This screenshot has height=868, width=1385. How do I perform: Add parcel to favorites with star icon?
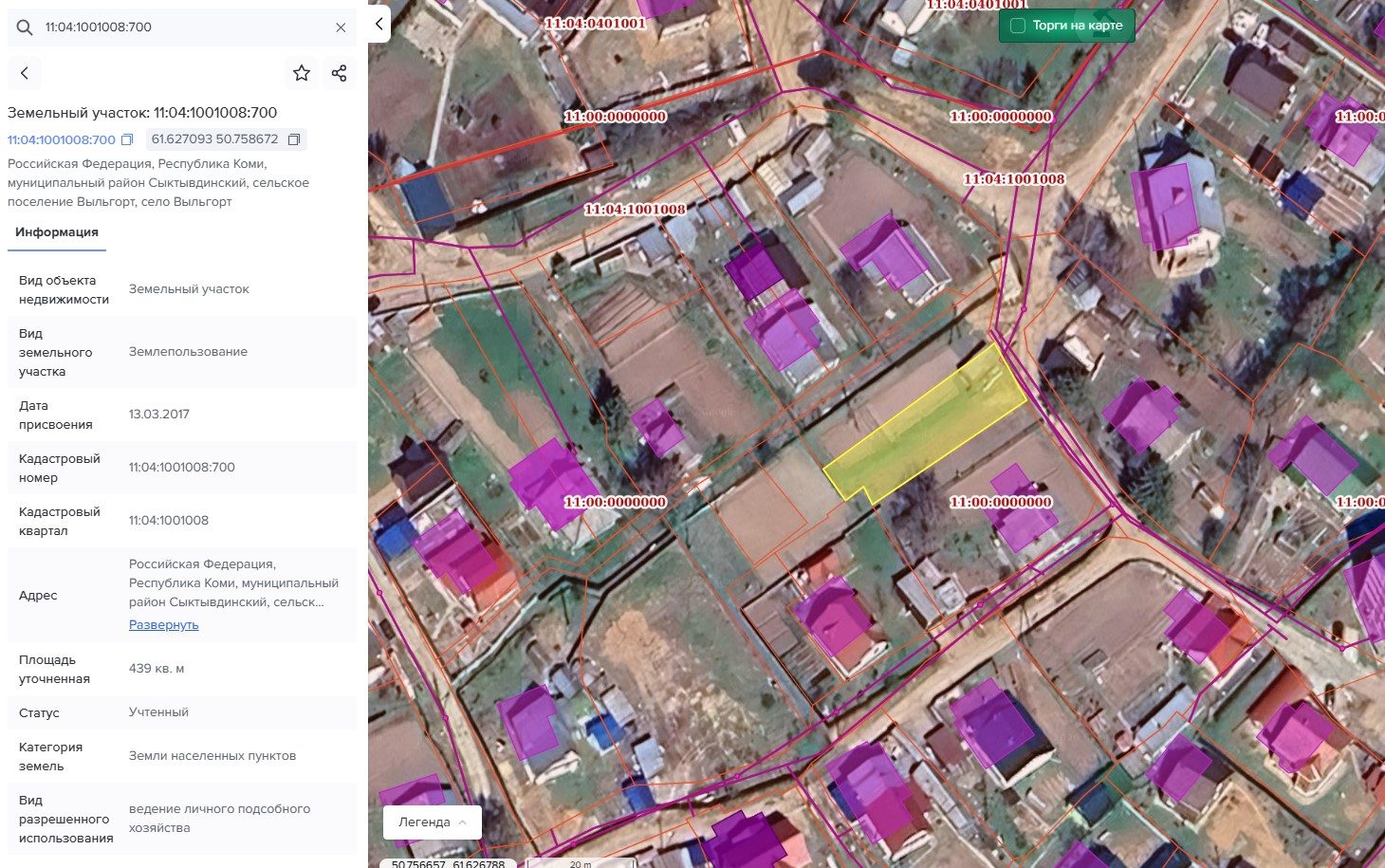(x=302, y=73)
